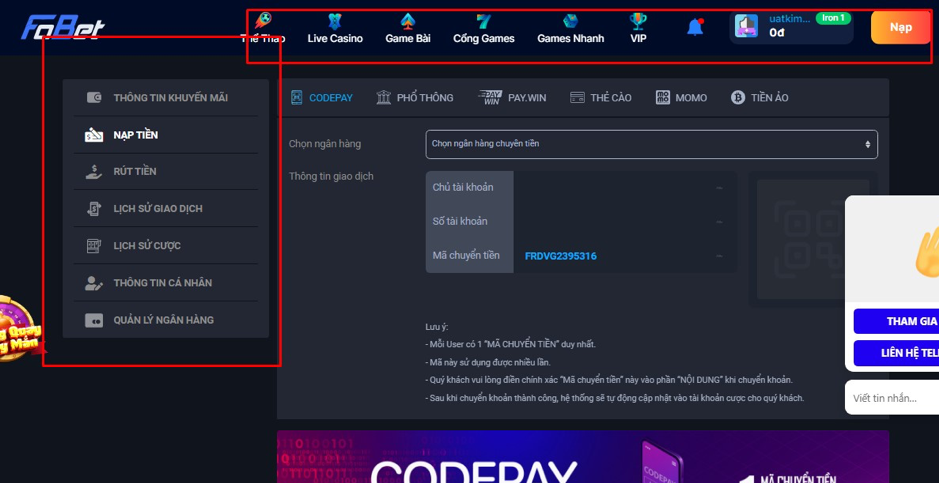The height and width of the screenshot is (483, 939).
Task: Click the chat message input field
Action: [893, 398]
